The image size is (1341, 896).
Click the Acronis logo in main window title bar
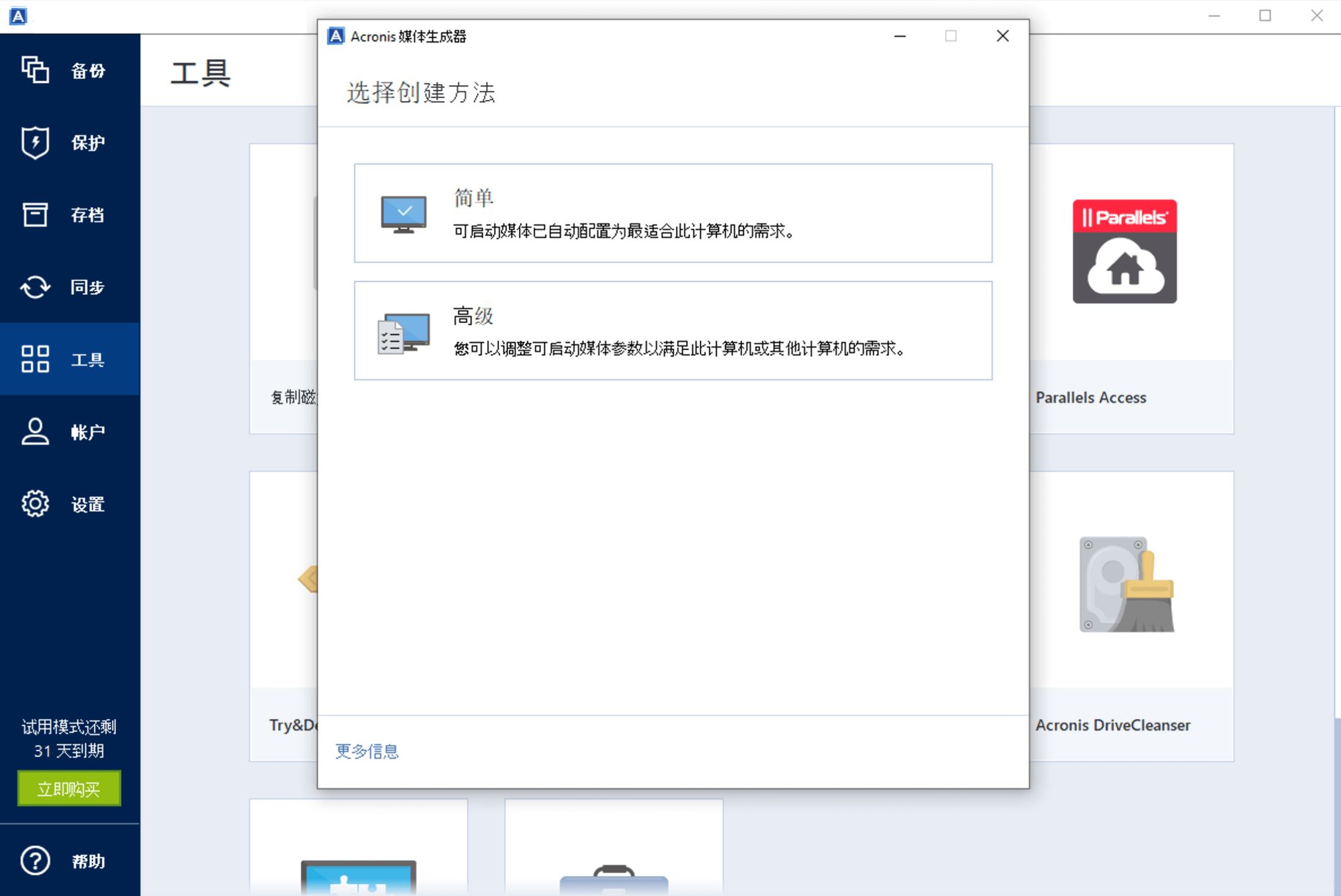point(19,16)
